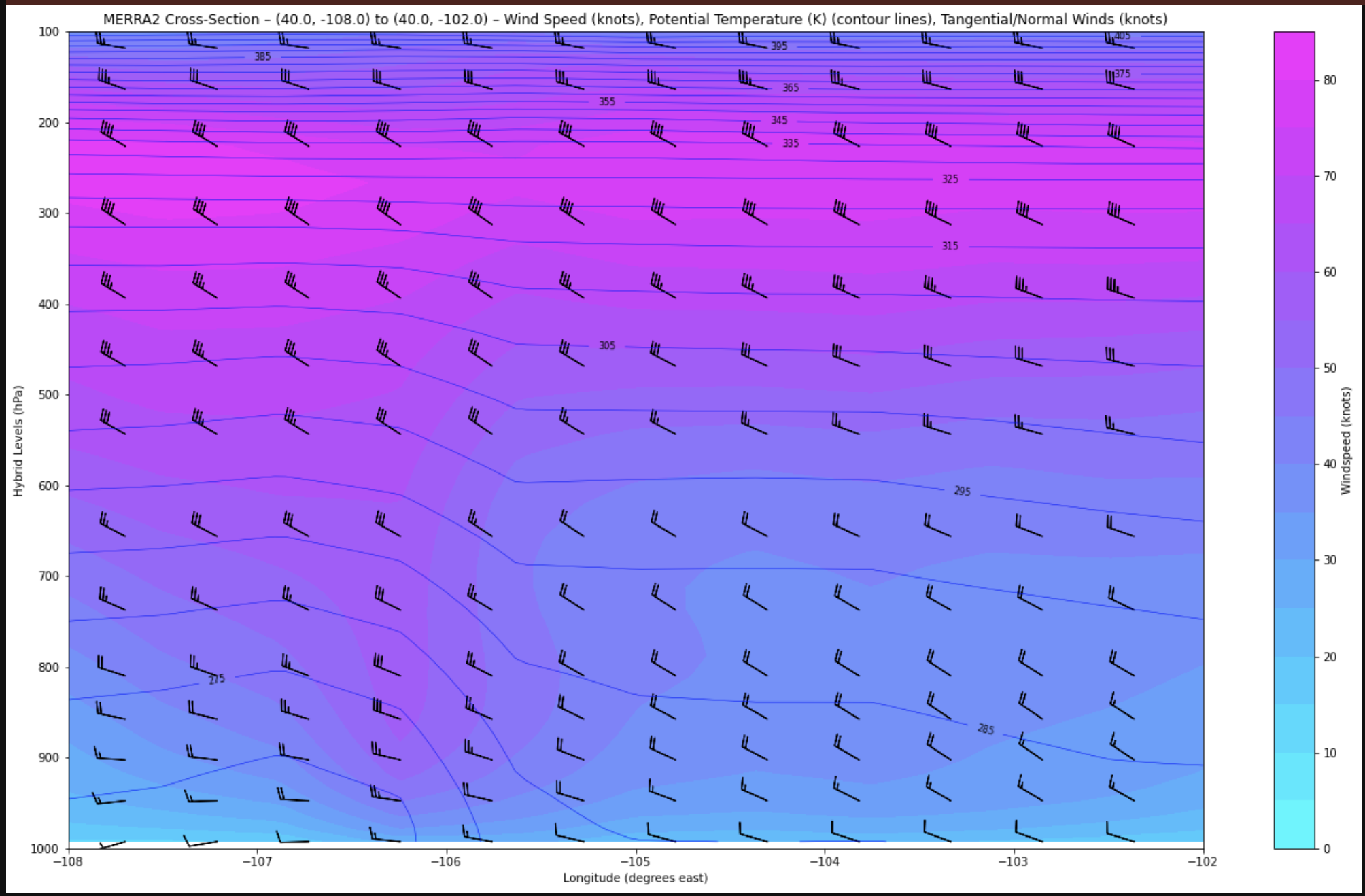The width and height of the screenshot is (1365, 896).
Task: Select the colorbar tick value 10
Action: pos(1330,753)
